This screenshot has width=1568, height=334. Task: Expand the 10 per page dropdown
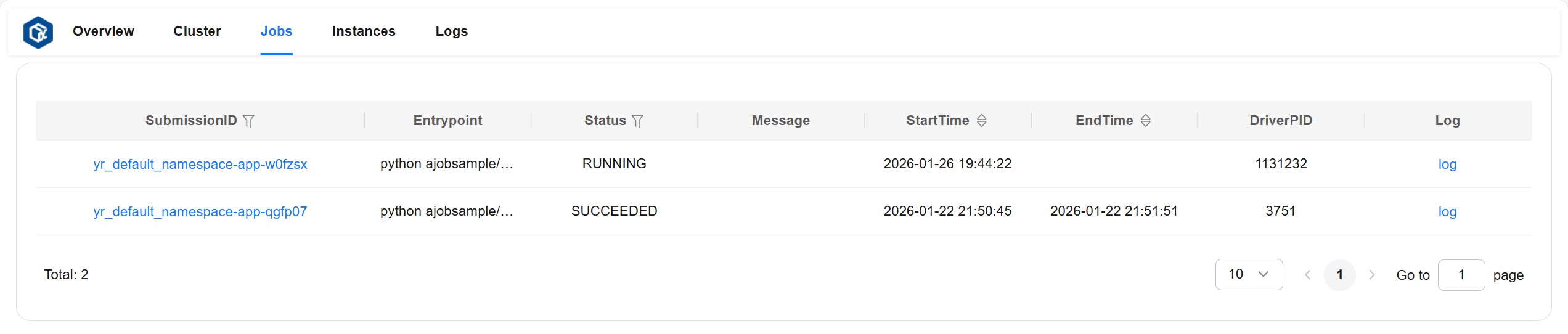click(x=1249, y=275)
